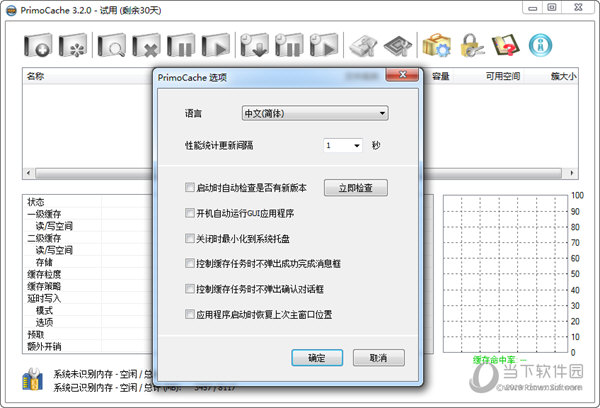
Task: Open the invisible memory management icon
Action: (x=398, y=46)
